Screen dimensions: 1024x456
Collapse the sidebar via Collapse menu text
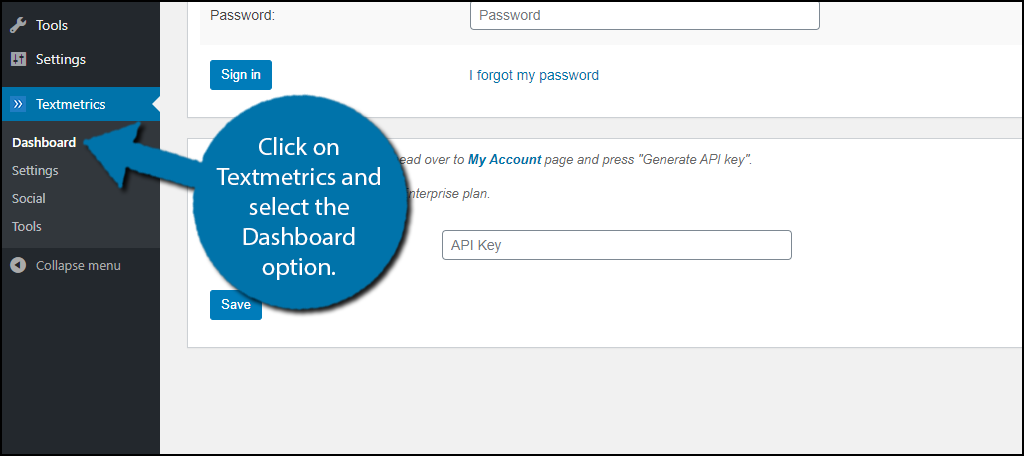pyautogui.click(x=78, y=265)
